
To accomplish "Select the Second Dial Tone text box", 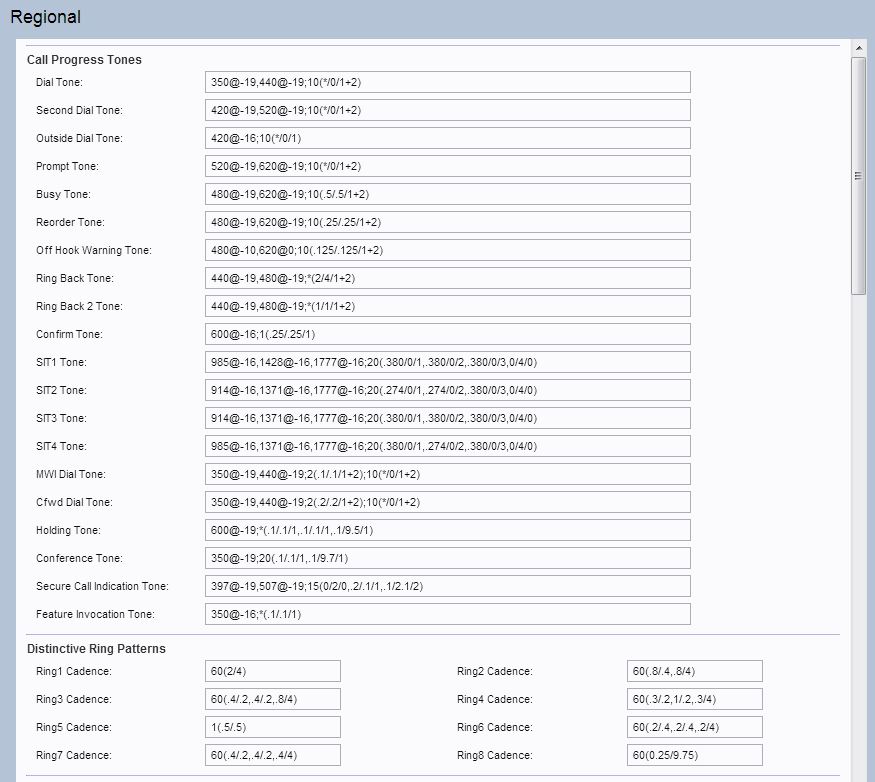I will 447,110.
